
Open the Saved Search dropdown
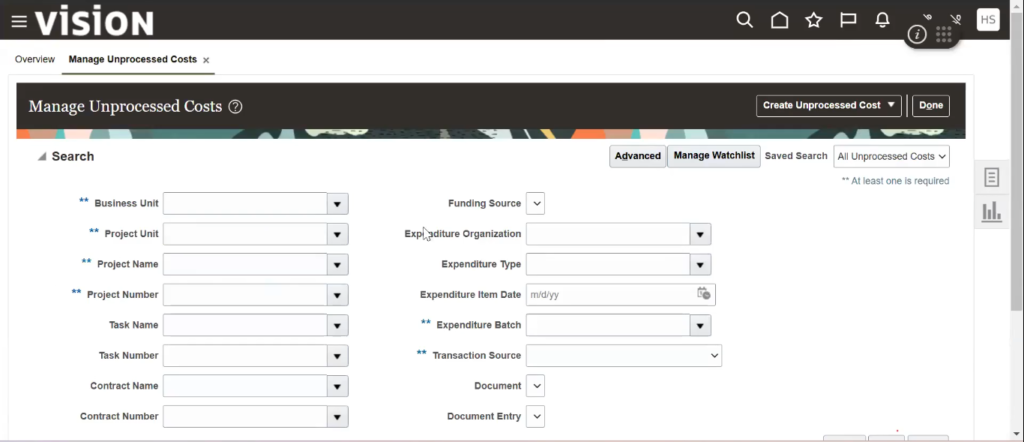(x=891, y=156)
